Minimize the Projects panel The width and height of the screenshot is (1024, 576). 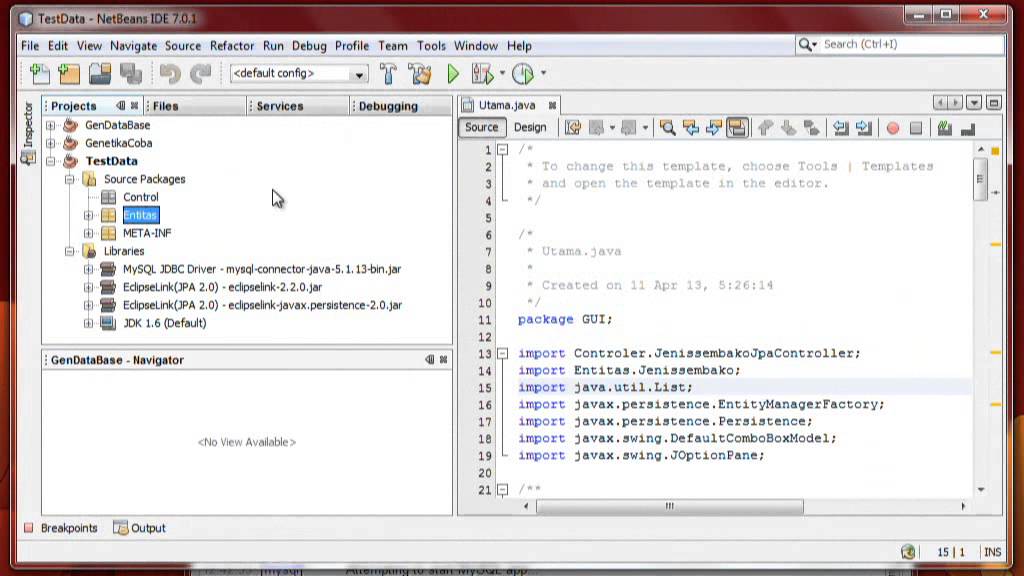121,105
